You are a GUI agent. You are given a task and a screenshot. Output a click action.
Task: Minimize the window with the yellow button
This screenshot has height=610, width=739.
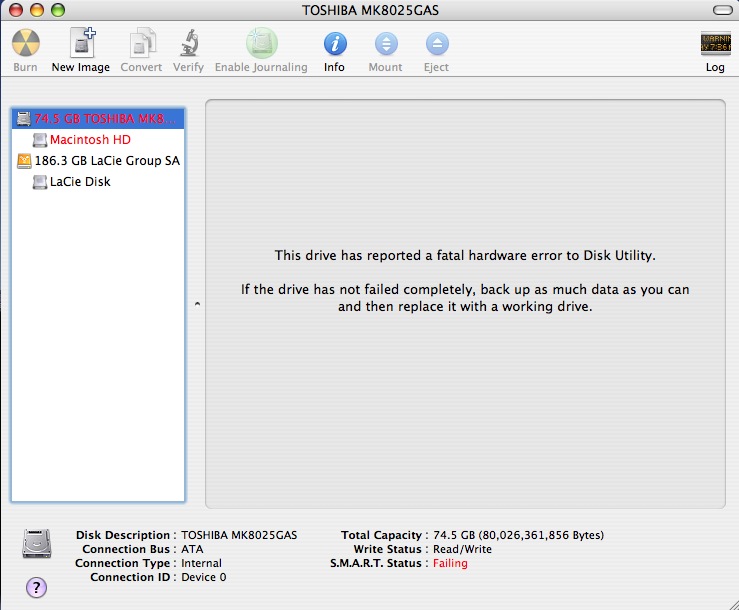click(x=37, y=10)
